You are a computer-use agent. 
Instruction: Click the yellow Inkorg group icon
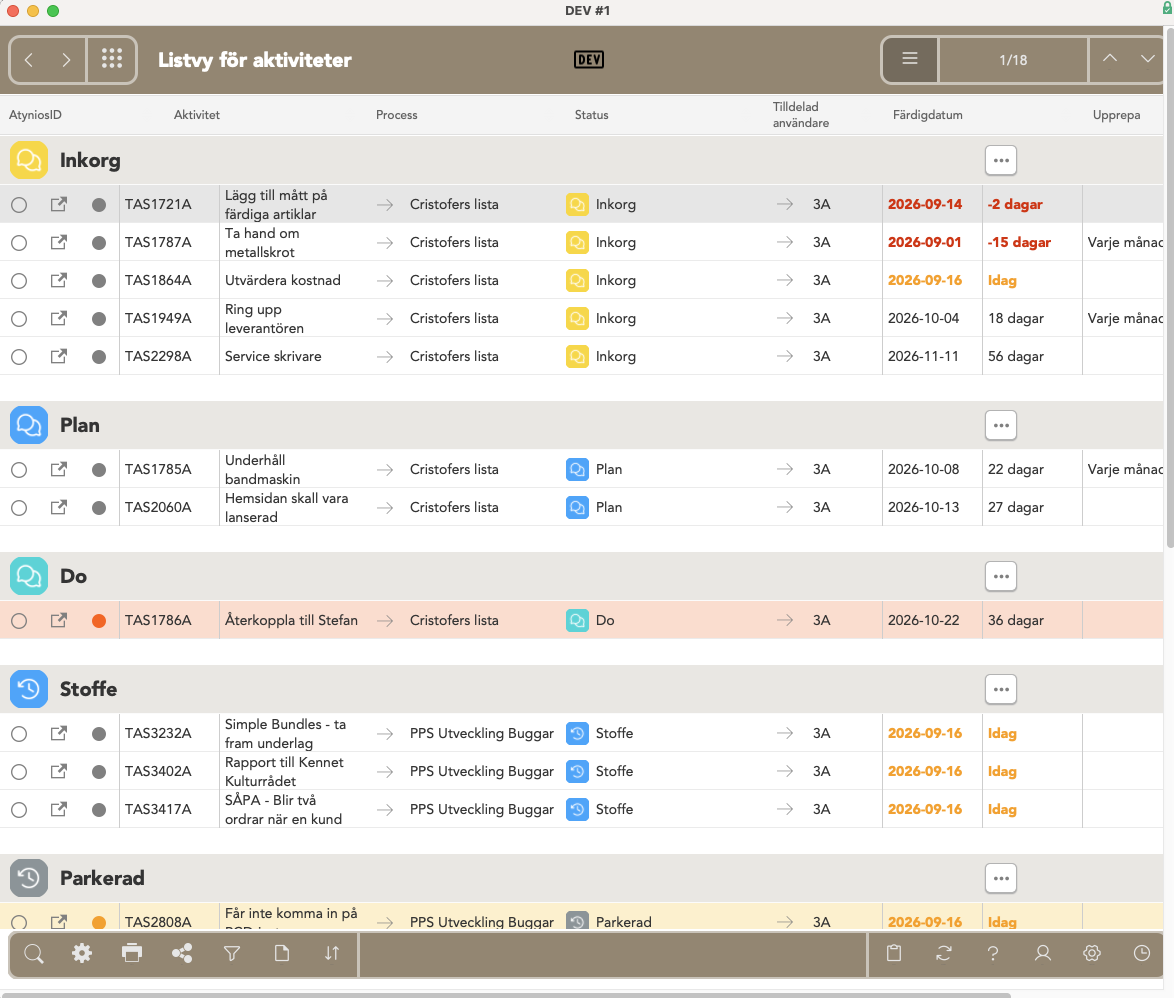28,160
